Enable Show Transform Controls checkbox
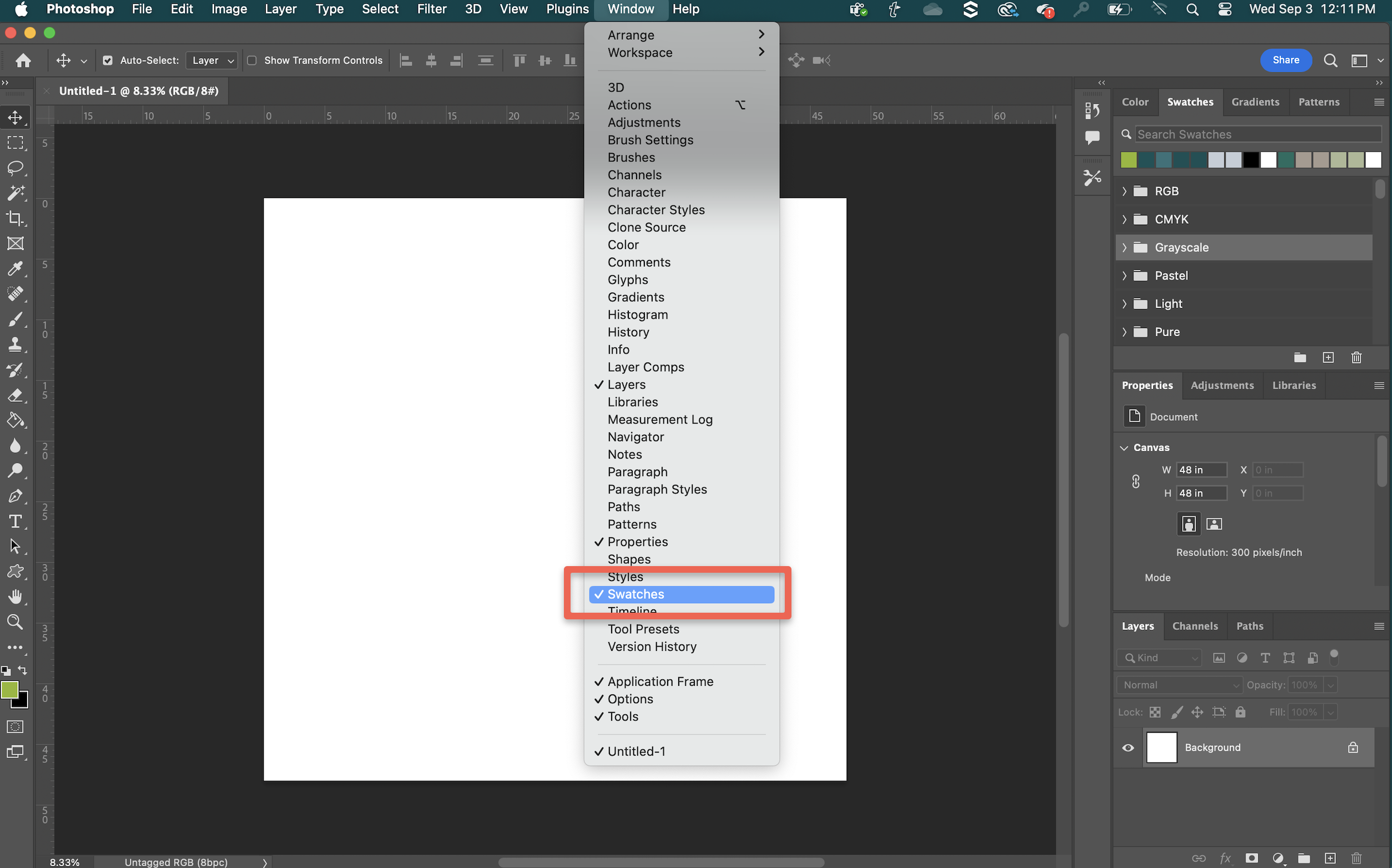This screenshot has width=1392, height=868. (x=251, y=60)
